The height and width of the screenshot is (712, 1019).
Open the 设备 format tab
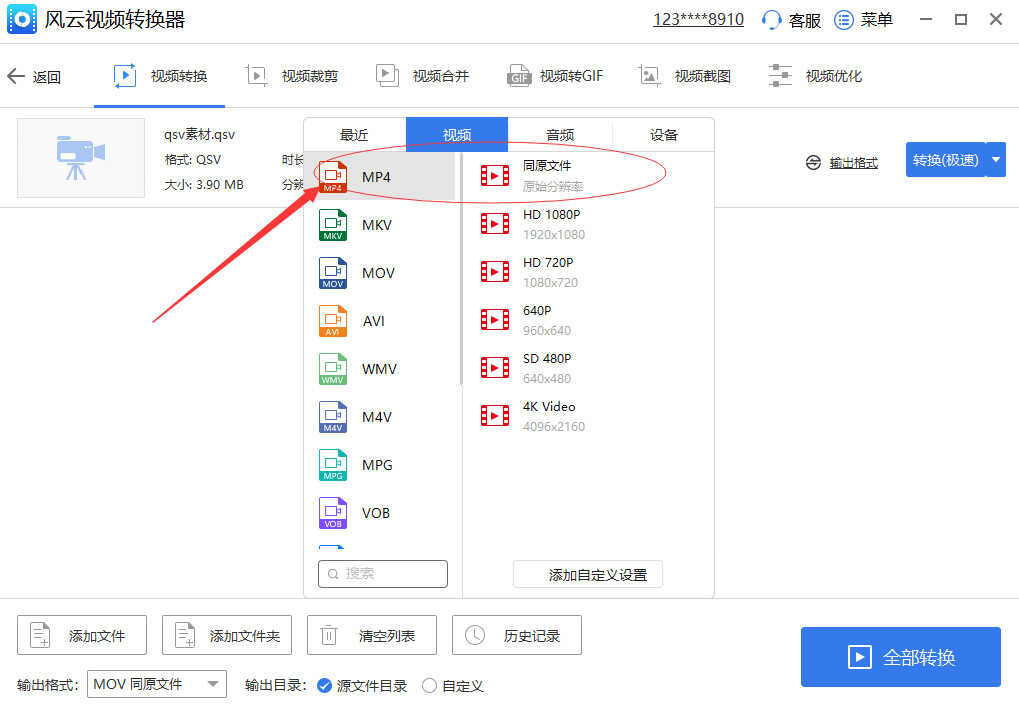[664, 134]
